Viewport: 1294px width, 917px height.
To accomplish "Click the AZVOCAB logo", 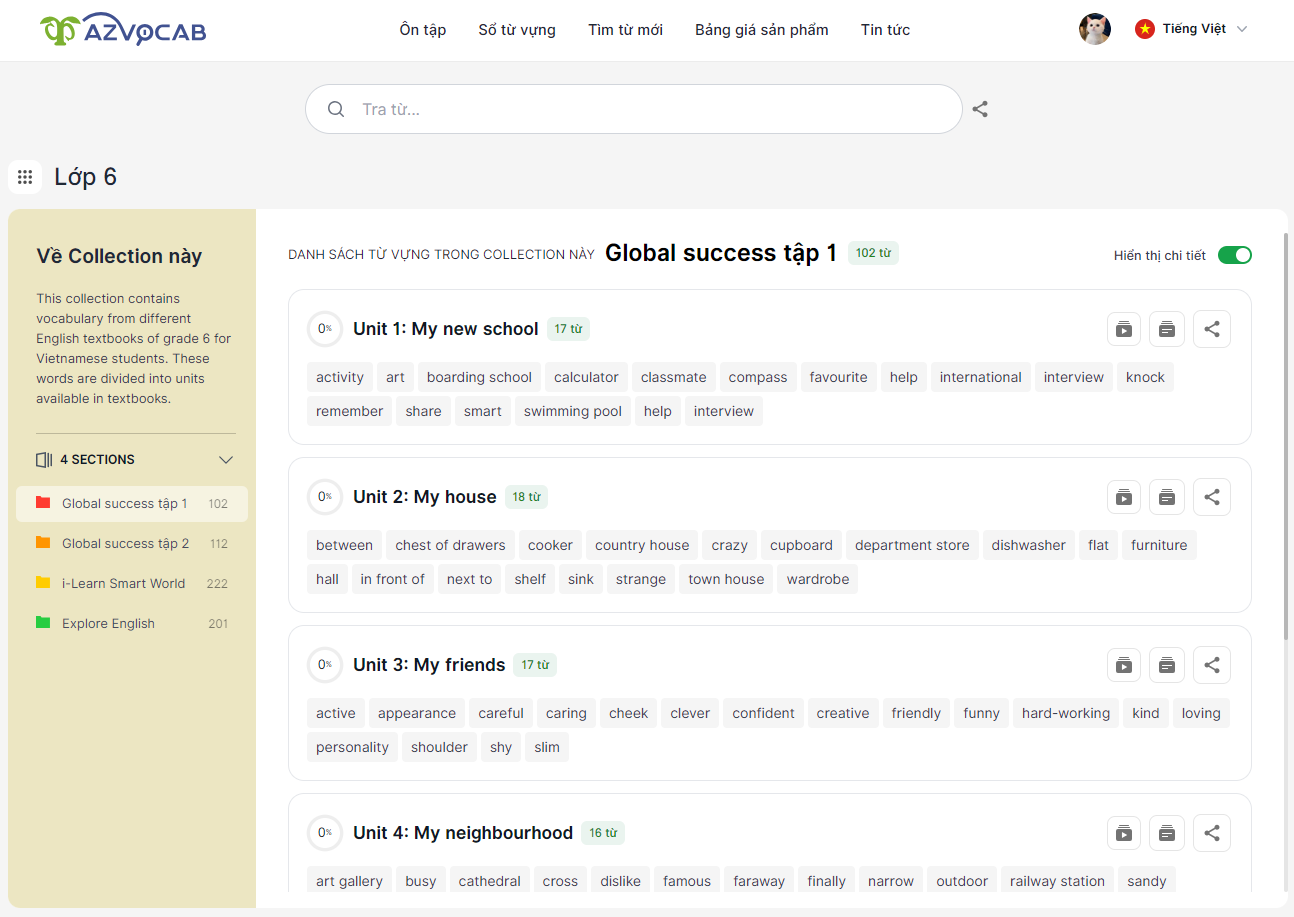I will (123, 30).
